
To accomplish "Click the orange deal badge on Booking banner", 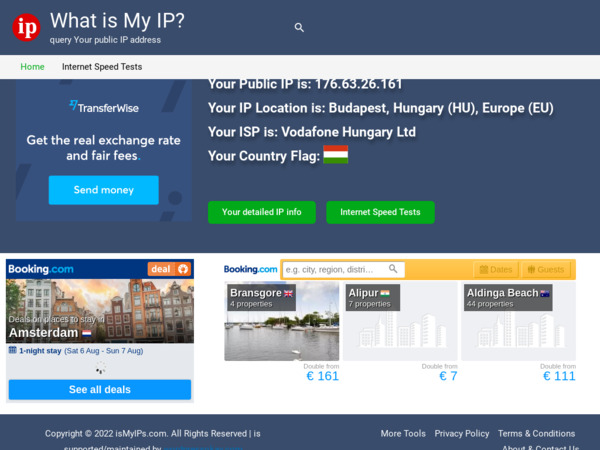I will 169,269.
